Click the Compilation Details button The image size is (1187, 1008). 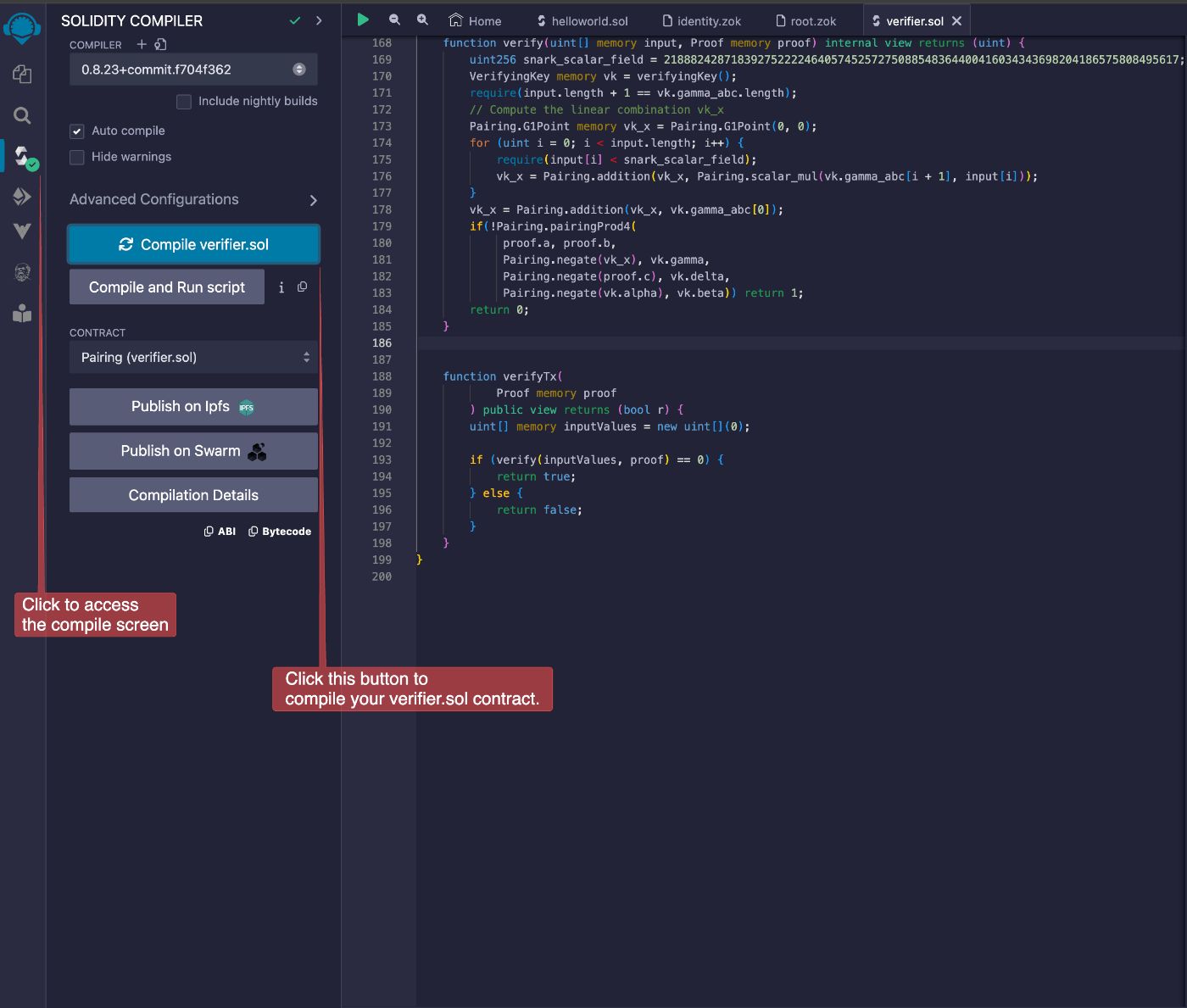(x=193, y=495)
